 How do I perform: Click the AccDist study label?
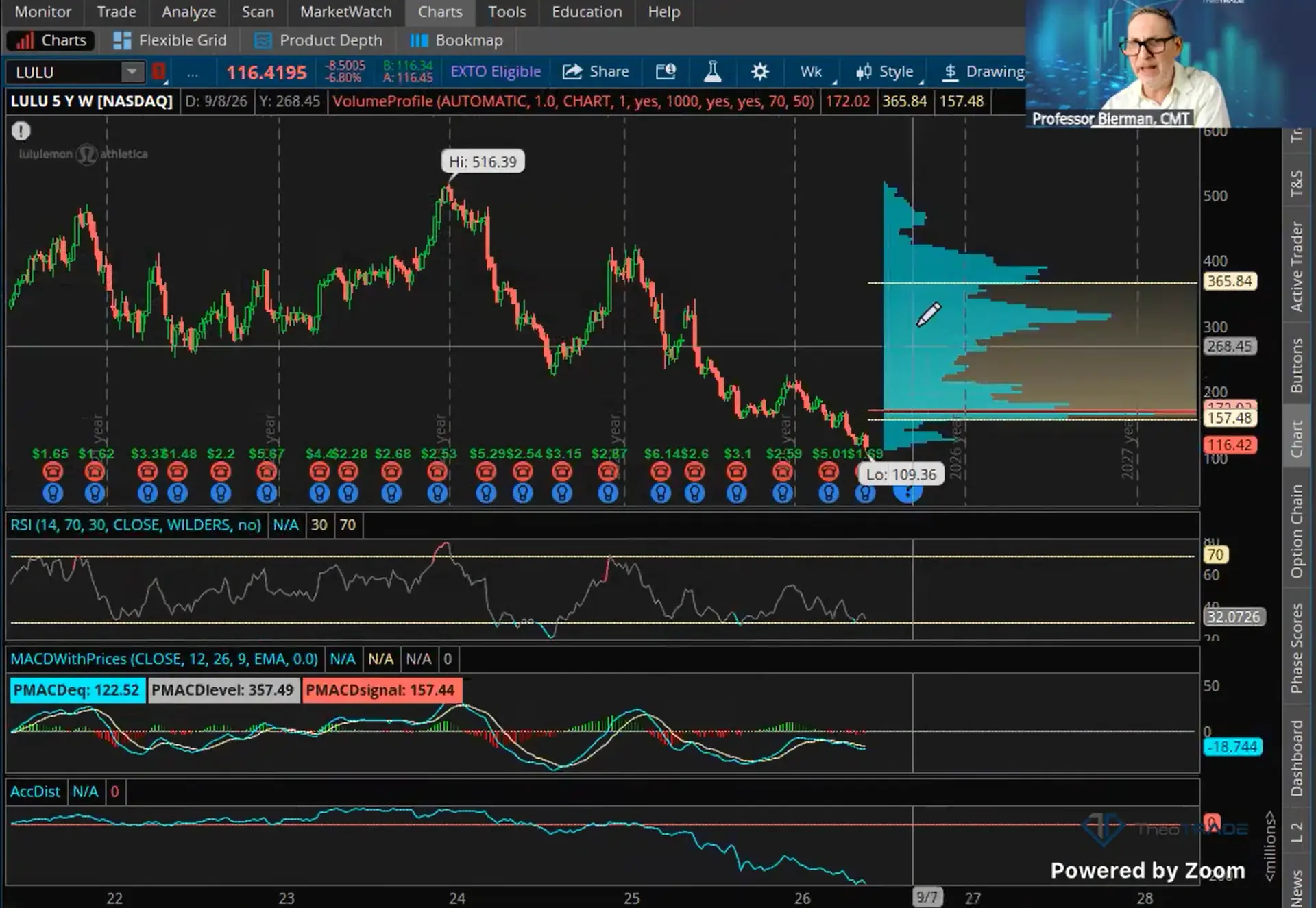[x=36, y=792]
